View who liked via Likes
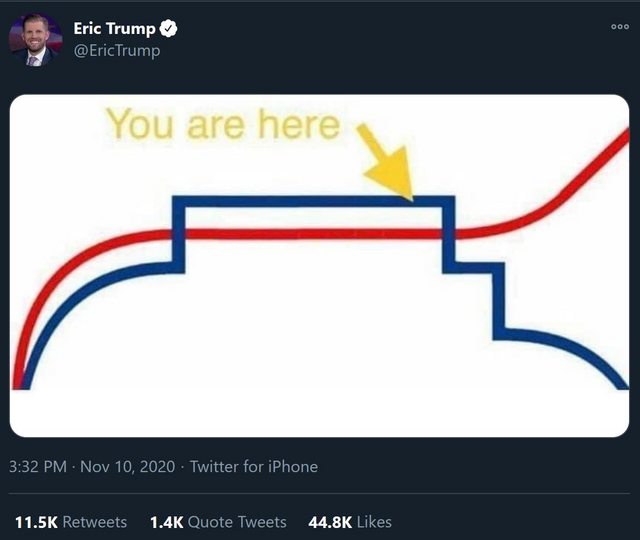Viewport: 640px width, 540px height. [x=374, y=522]
